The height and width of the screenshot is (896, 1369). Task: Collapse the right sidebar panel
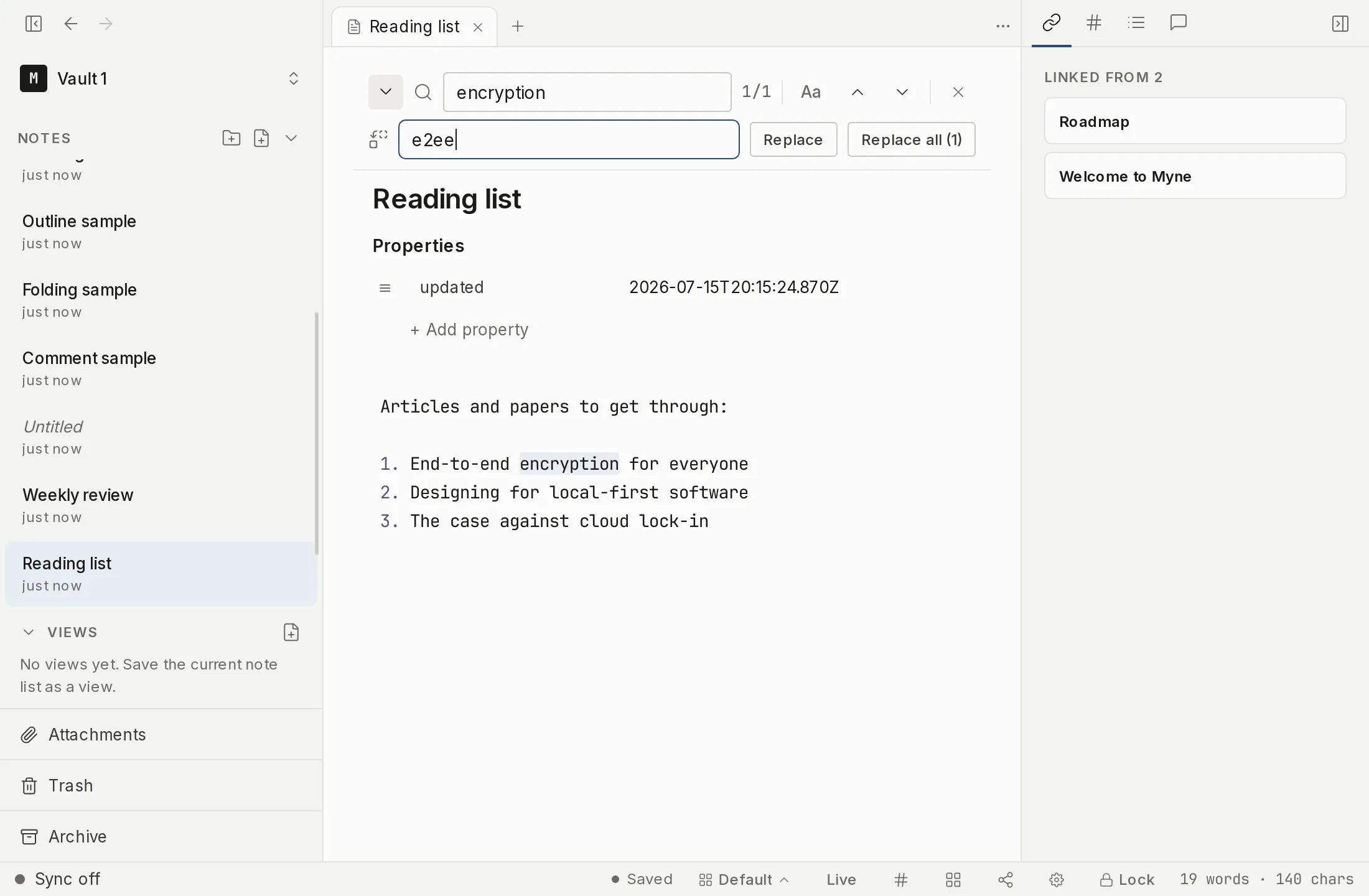pyautogui.click(x=1340, y=24)
